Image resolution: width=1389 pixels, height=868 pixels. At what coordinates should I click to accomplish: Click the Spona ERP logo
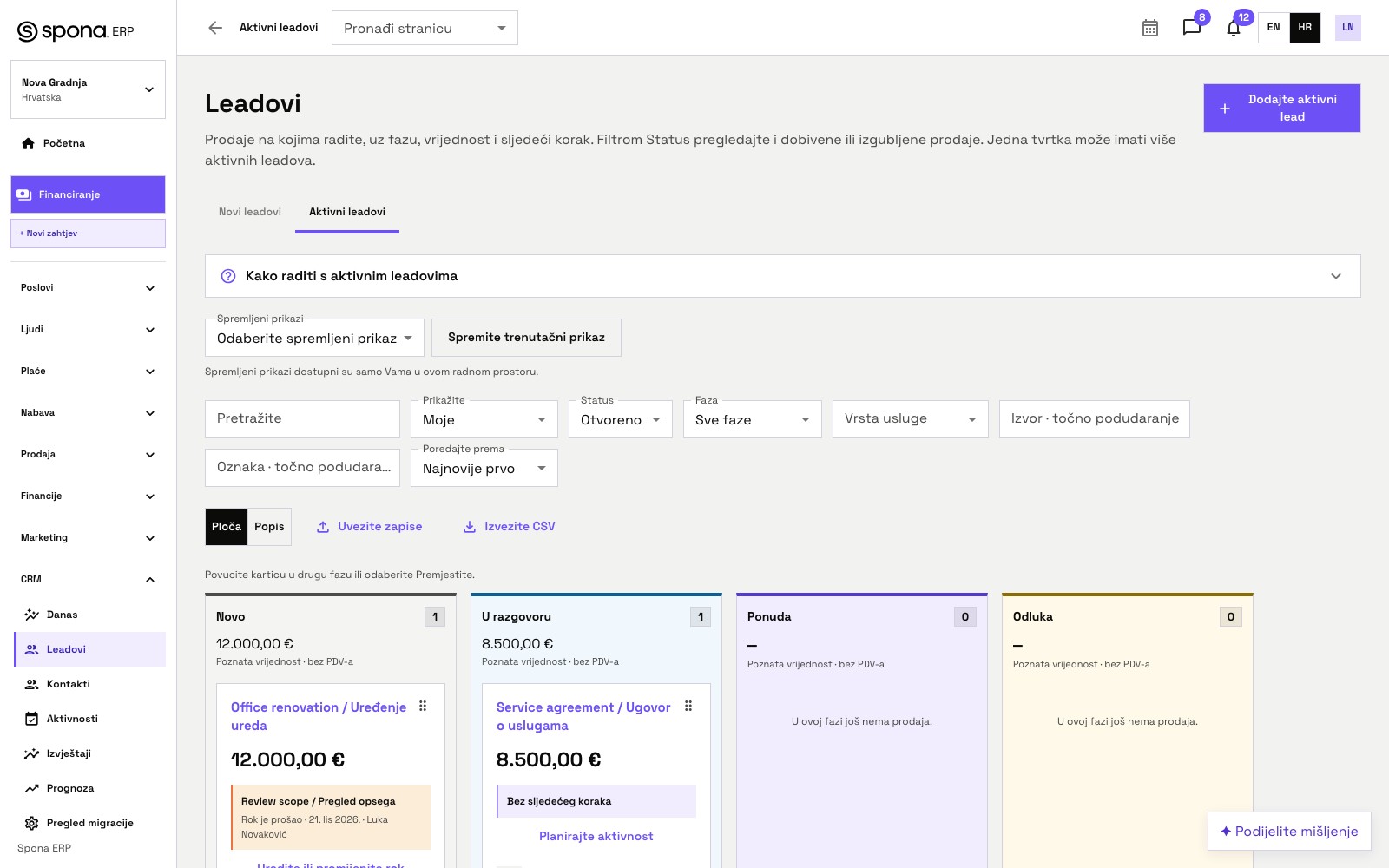tap(76, 31)
